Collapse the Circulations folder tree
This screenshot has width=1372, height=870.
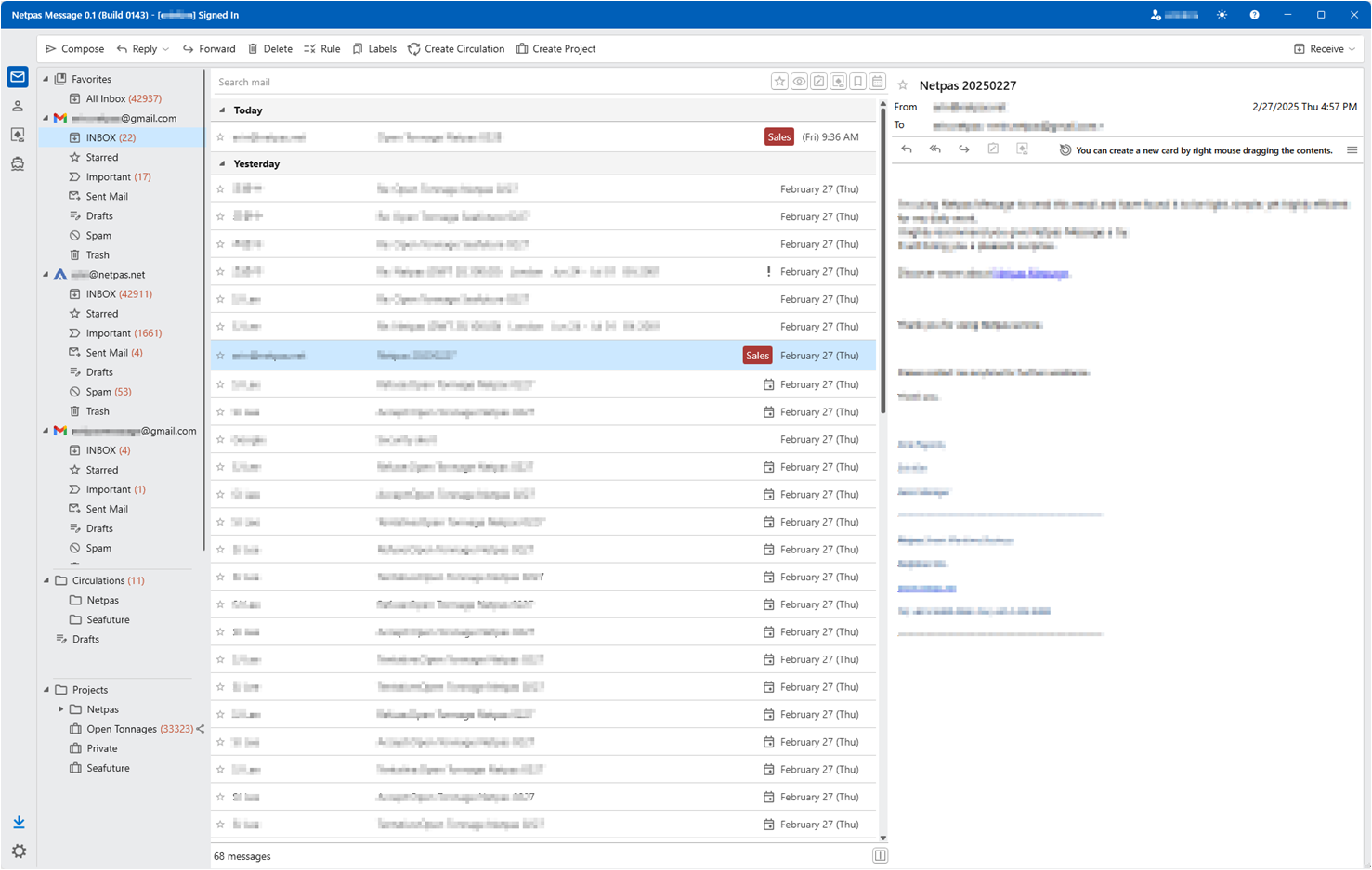pos(46,580)
